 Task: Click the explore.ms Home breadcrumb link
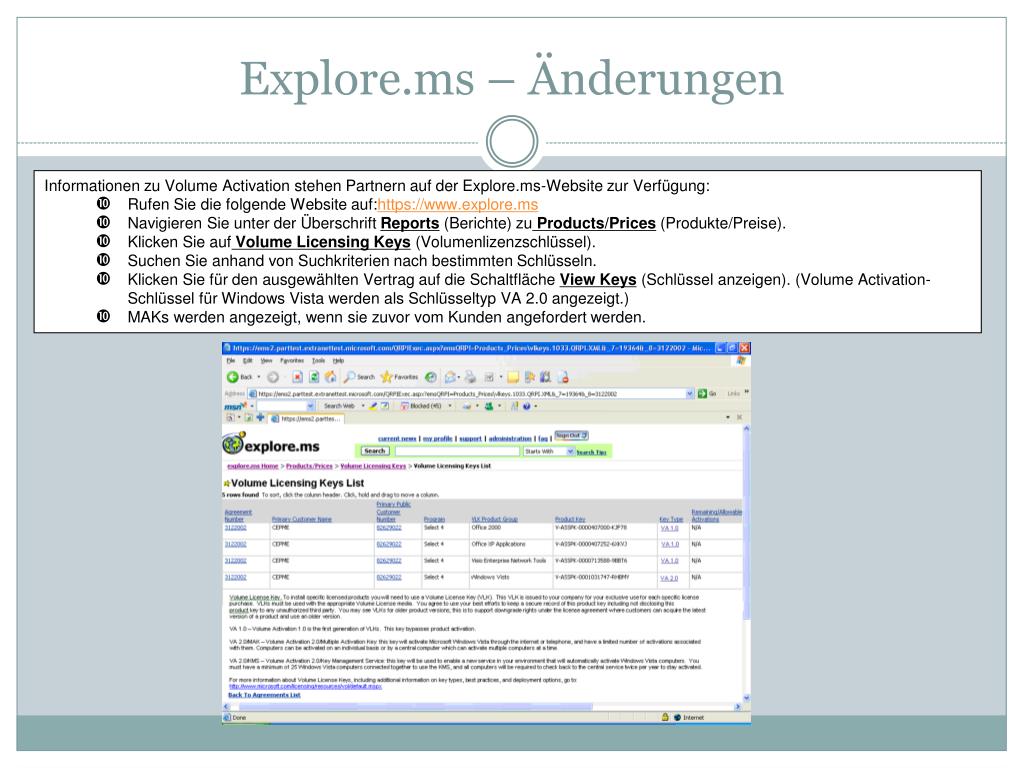click(x=252, y=466)
